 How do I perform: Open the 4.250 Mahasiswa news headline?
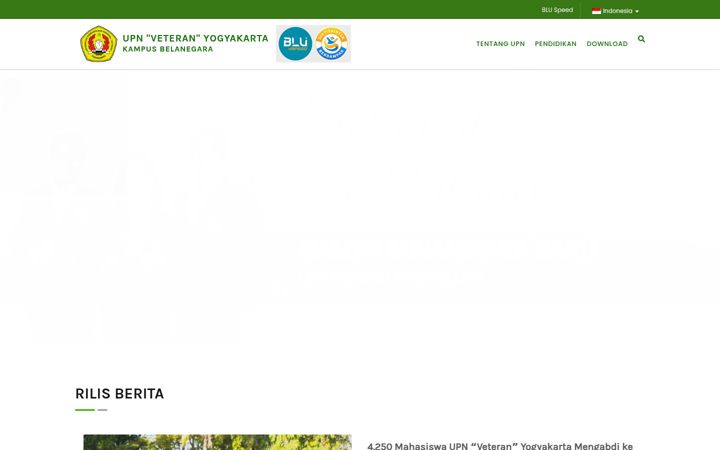tap(500, 446)
